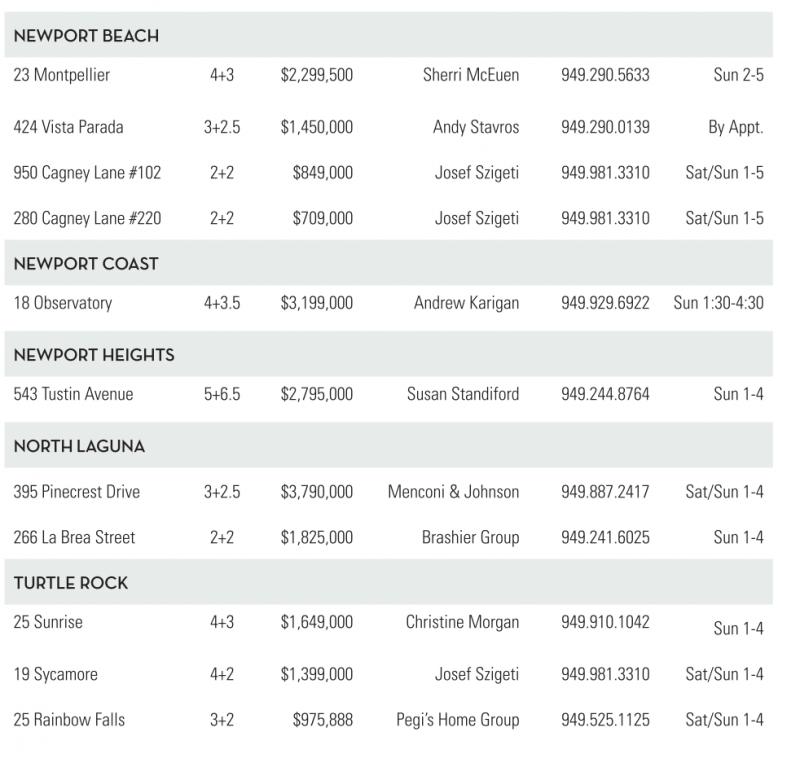Select the Turtle Rock section heading
The height and width of the screenshot is (767, 800).
click(71, 583)
